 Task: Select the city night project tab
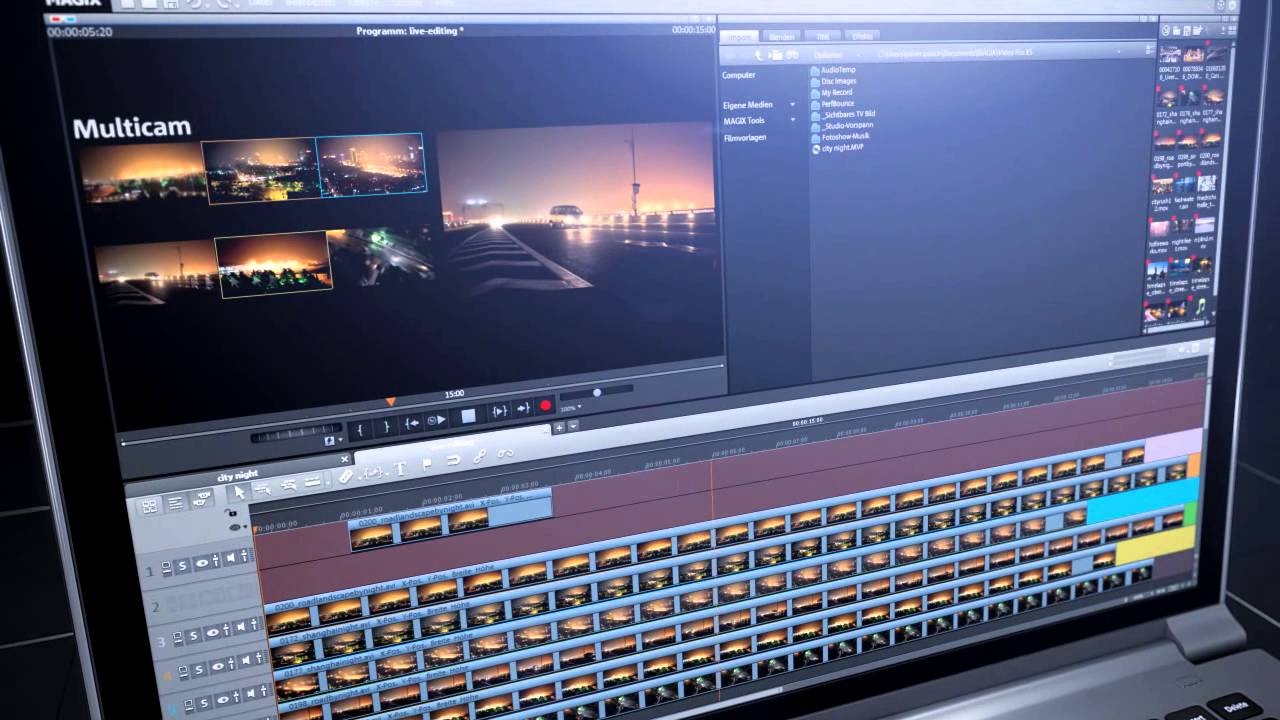pyautogui.click(x=239, y=476)
